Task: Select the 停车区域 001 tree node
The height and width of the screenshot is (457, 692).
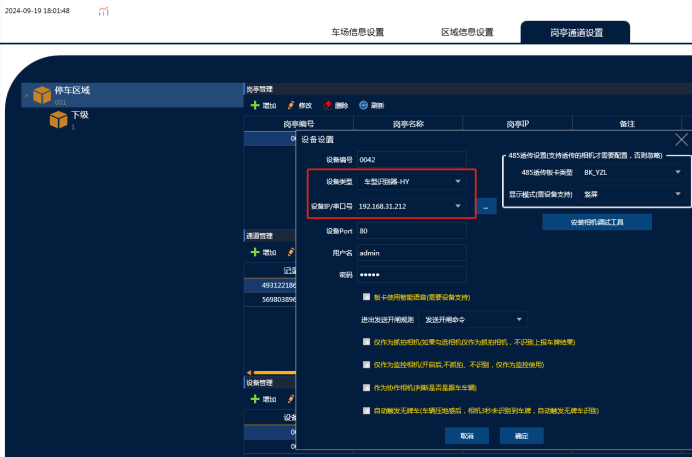Action: pos(132,95)
